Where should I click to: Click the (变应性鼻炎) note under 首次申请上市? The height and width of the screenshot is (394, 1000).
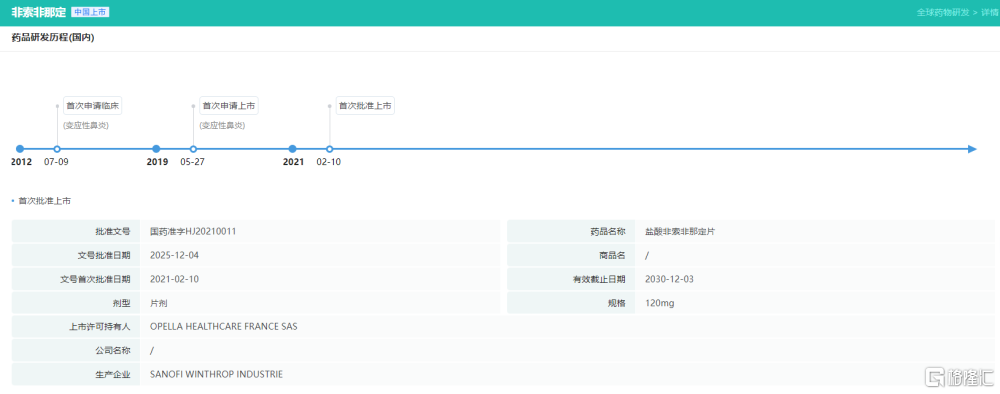(x=222, y=126)
